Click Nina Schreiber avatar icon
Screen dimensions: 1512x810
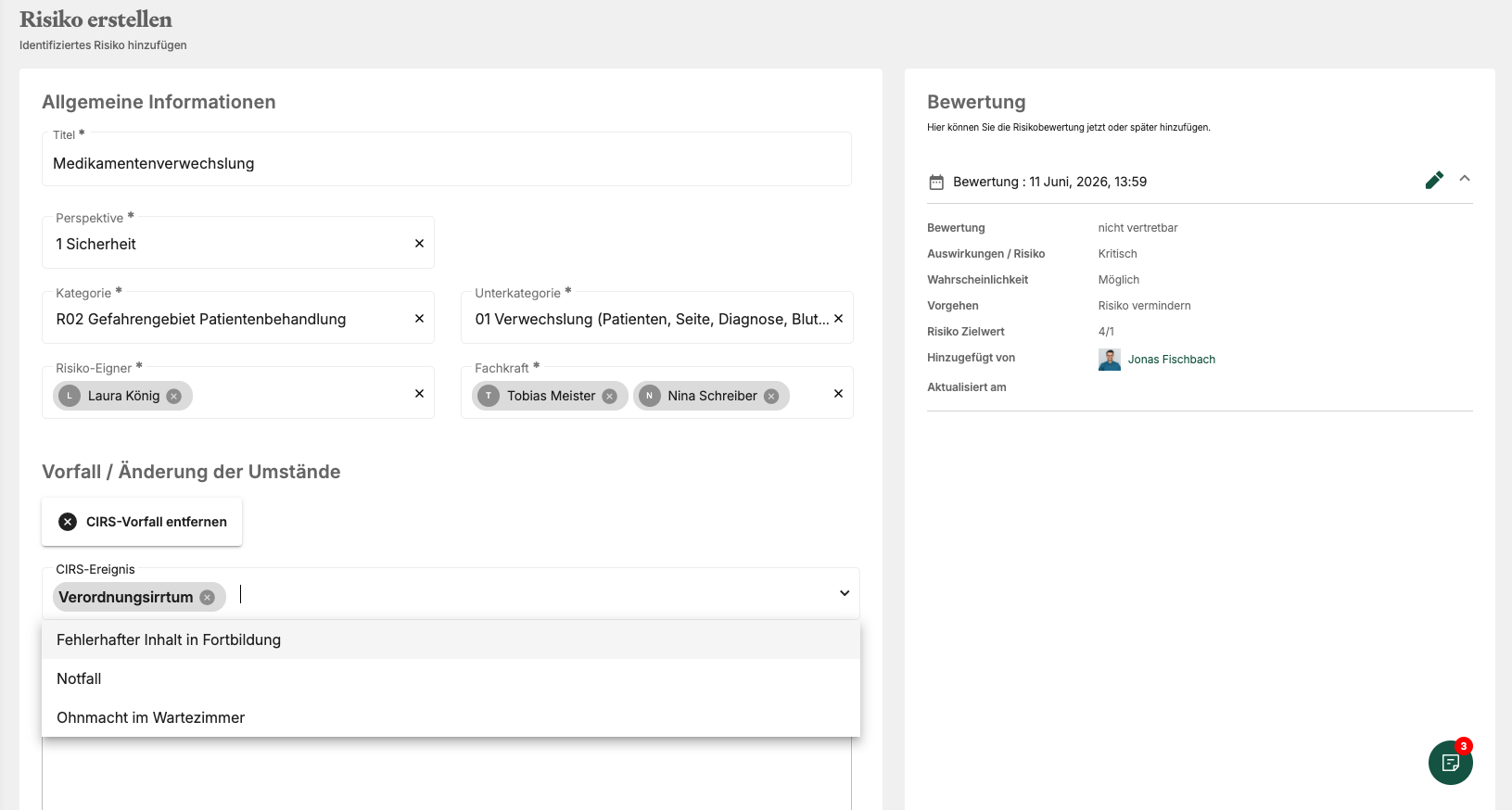650,396
